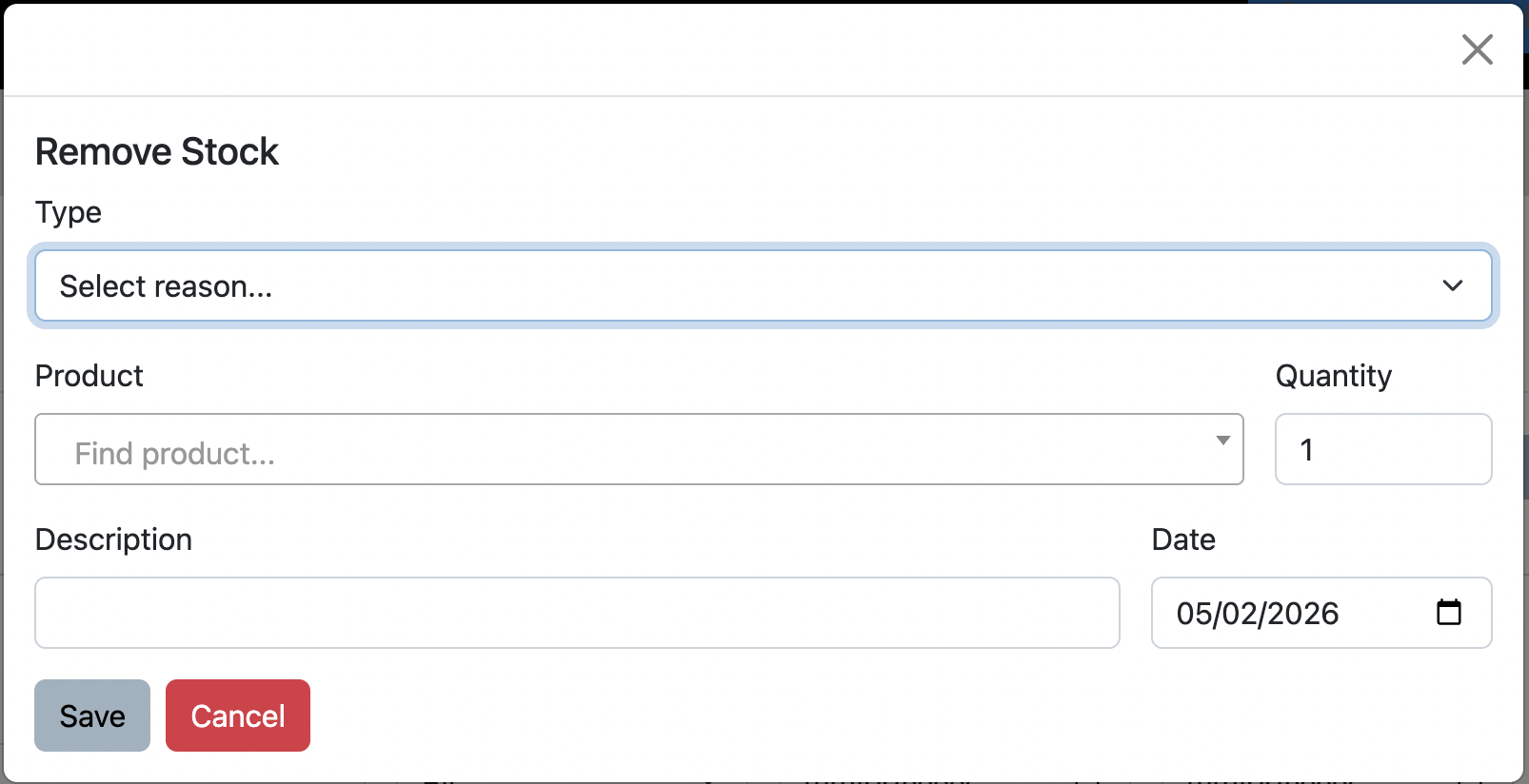Click the triangle arrow on Find product box

tap(1223, 441)
